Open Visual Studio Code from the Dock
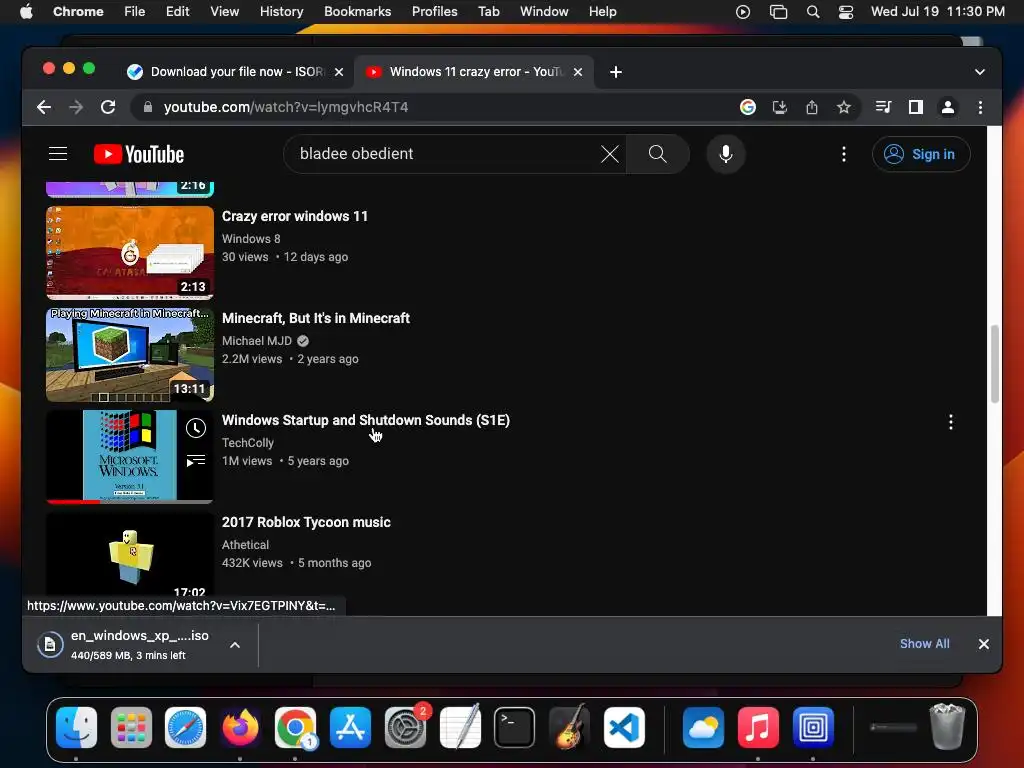 (624, 728)
